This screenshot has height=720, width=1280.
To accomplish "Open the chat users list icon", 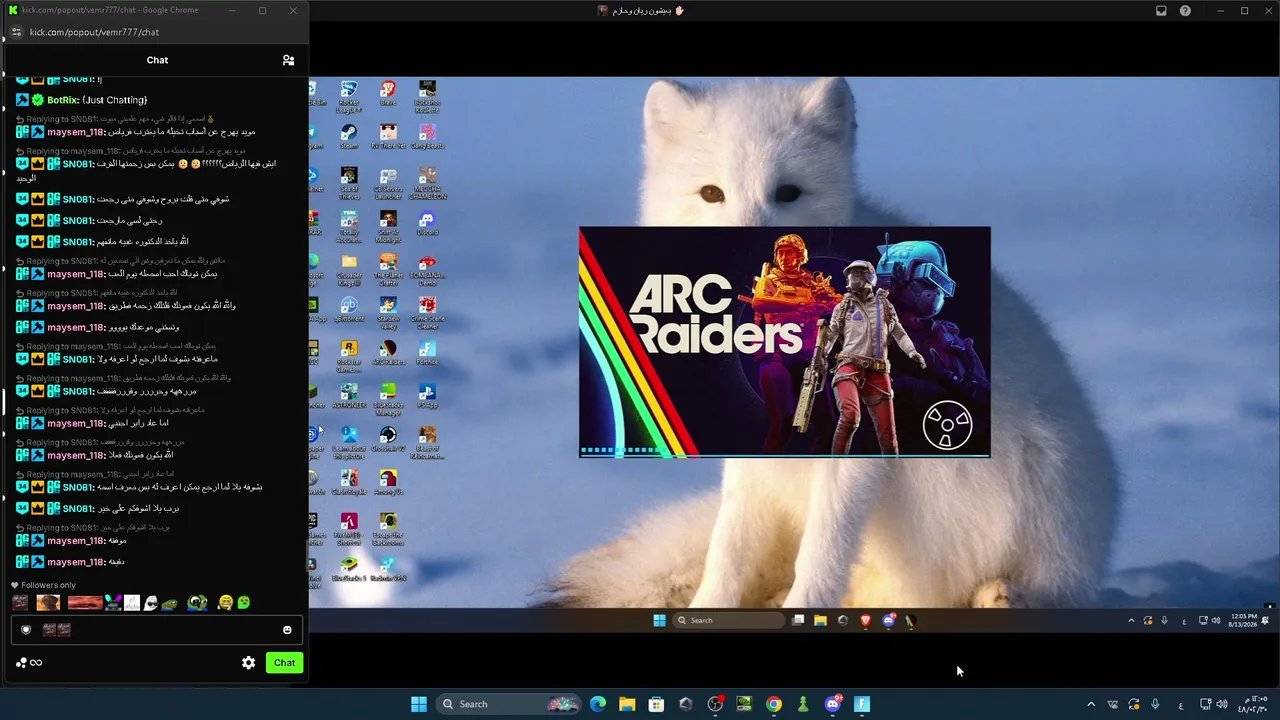I will (288, 60).
